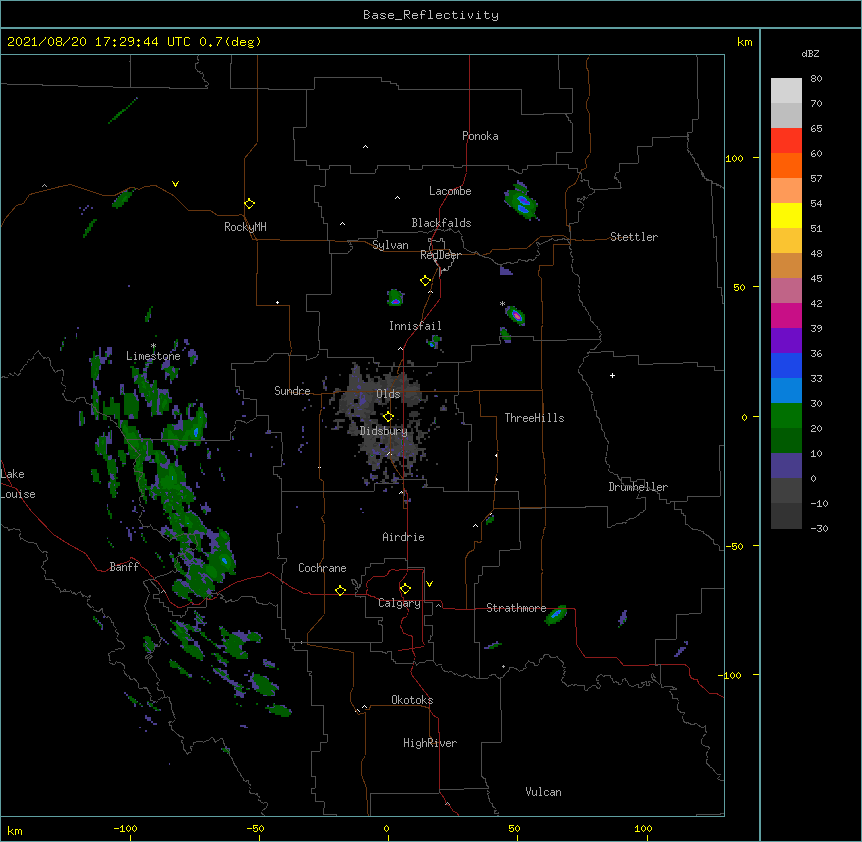Click the dBZ legend heading
Image resolution: width=862 pixels, height=842 pixels.
(810, 53)
